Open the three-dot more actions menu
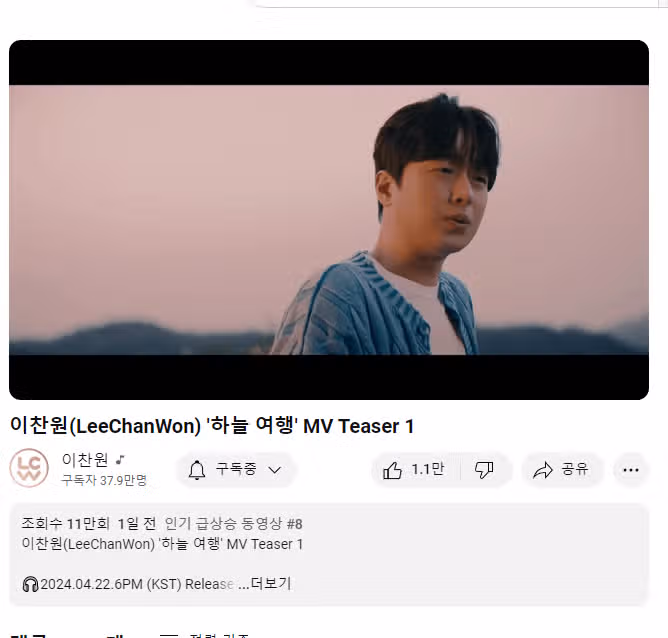The image size is (668, 638). [x=631, y=470]
